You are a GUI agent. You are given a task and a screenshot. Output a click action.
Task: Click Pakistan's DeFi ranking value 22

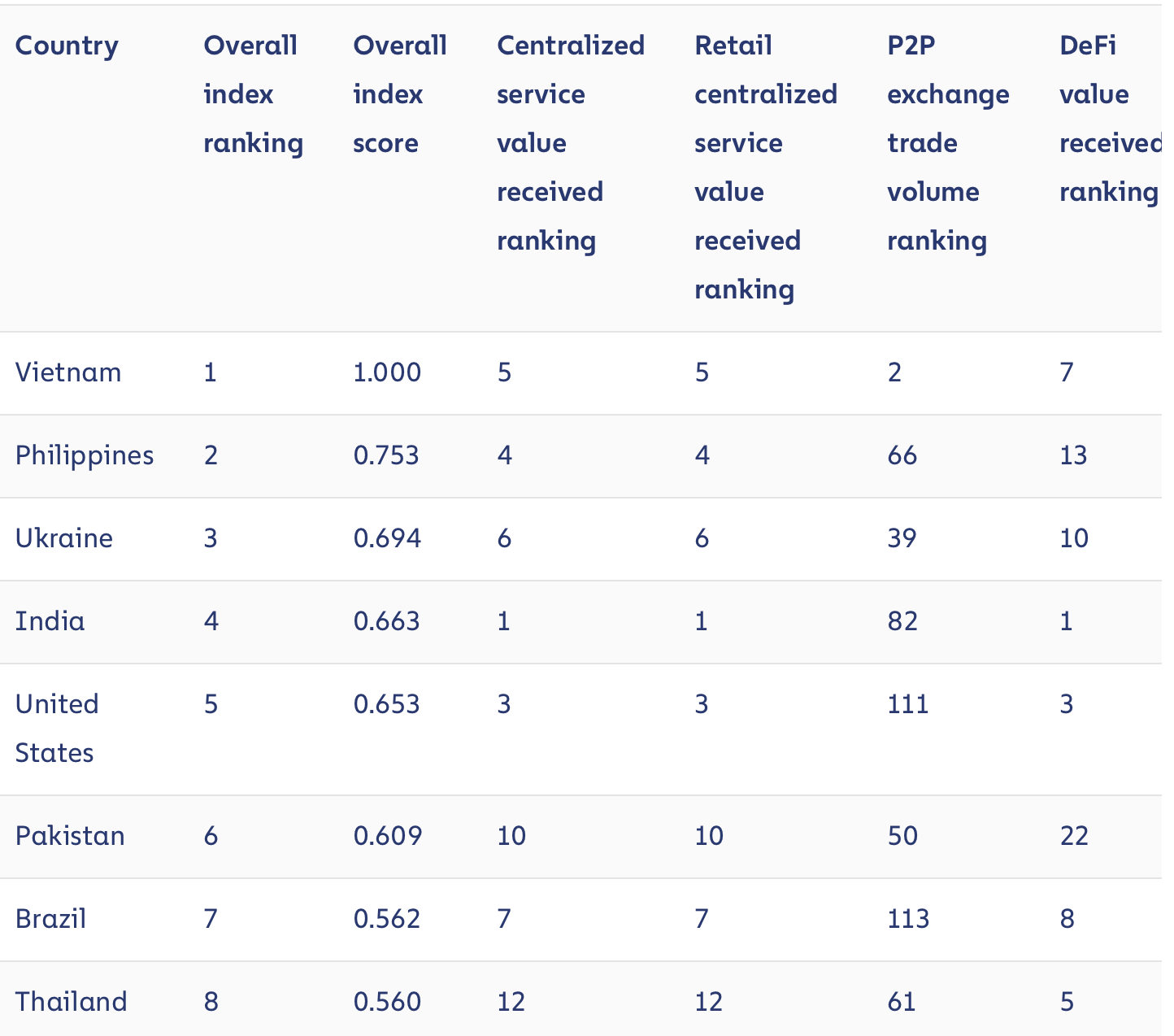(x=1074, y=836)
